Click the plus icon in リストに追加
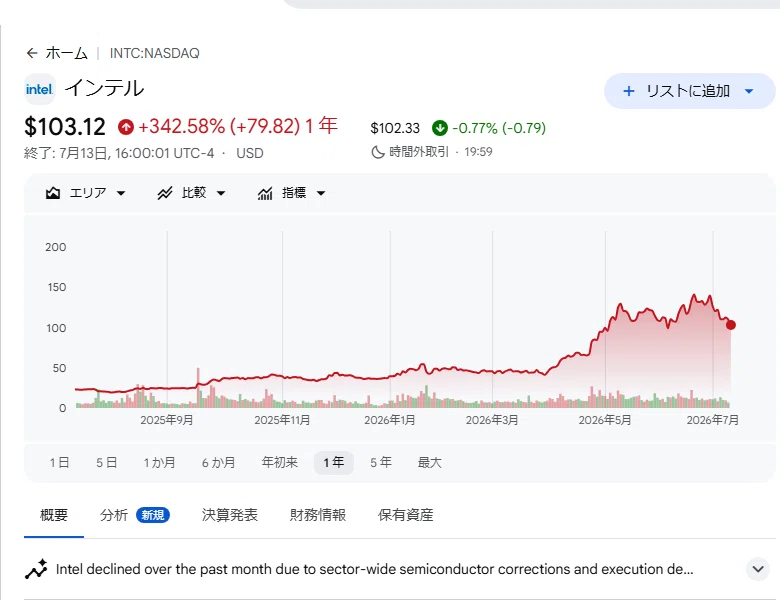The image size is (780, 600). point(629,91)
